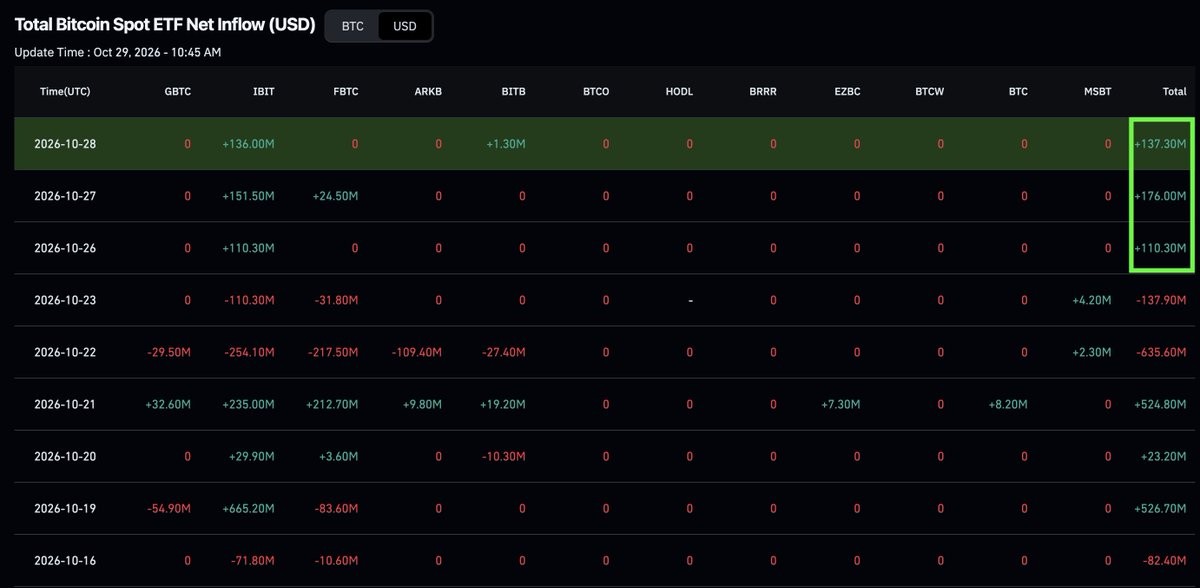This screenshot has width=1200, height=588.
Task: Select the 2026-10-22 date cell
Action: (x=65, y=352)
